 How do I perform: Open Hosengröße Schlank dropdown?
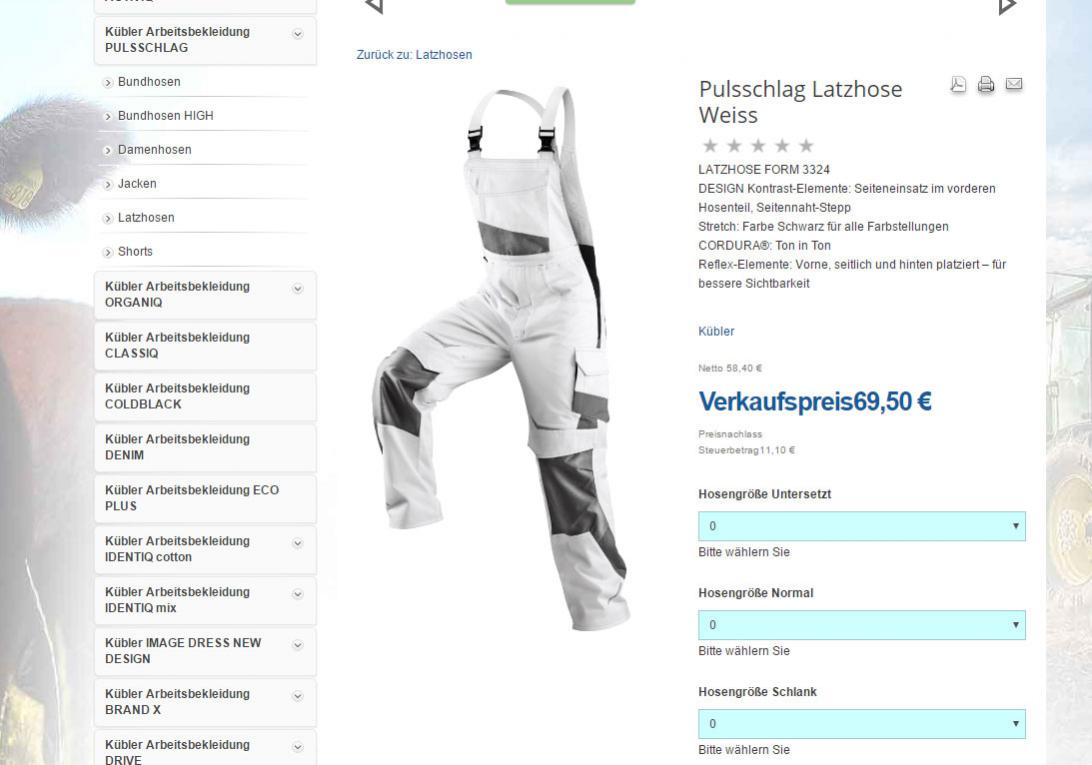click(861, 724)
